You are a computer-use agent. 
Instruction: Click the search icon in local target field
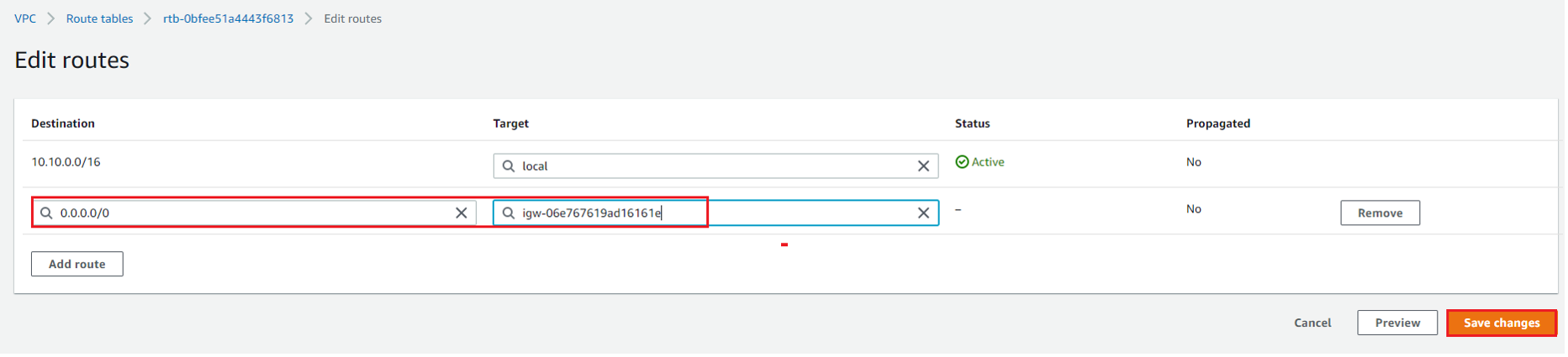[x=509, y=166]
